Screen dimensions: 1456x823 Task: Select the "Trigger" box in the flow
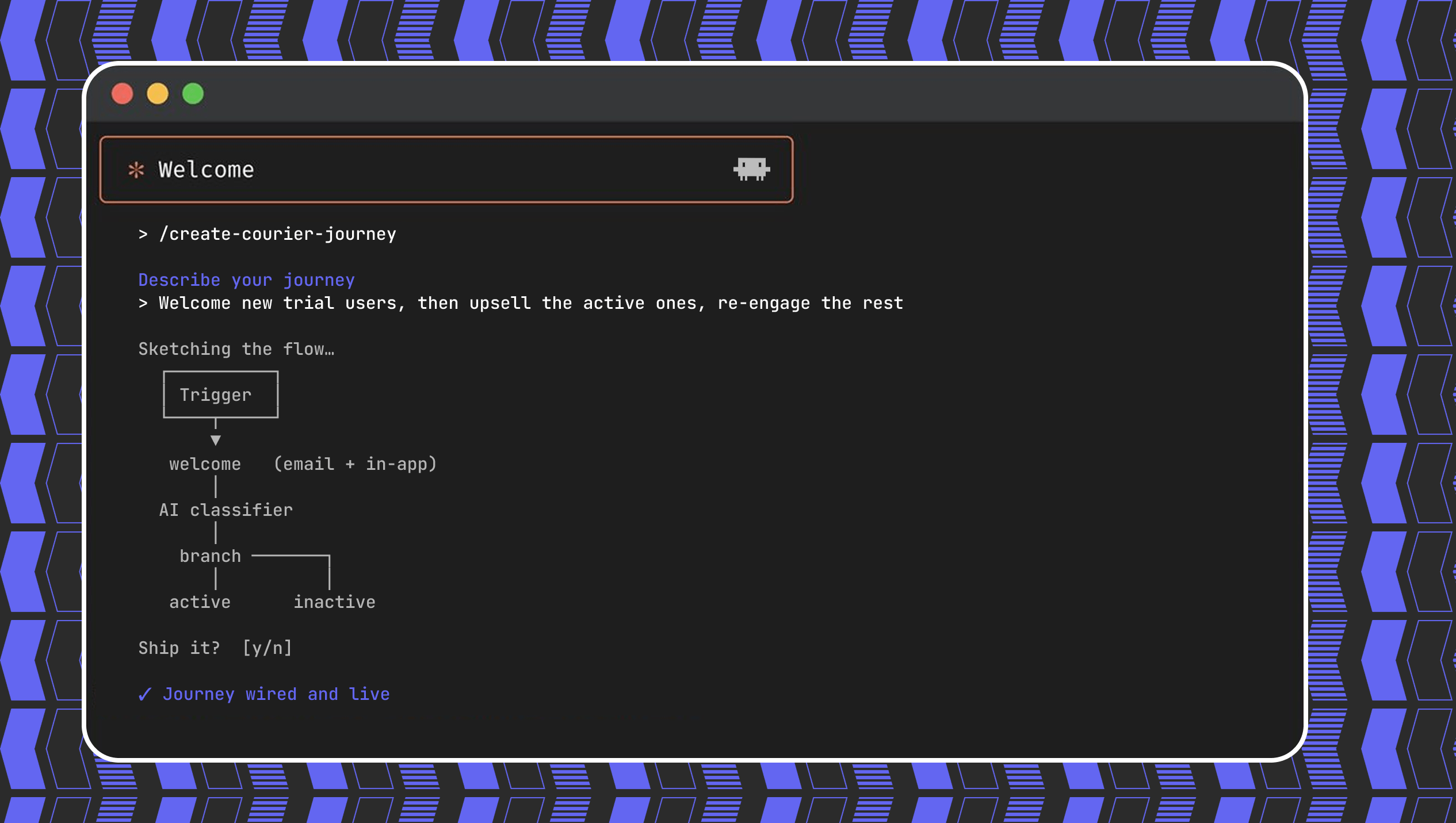pyautogui.click(x=221, y=395)
